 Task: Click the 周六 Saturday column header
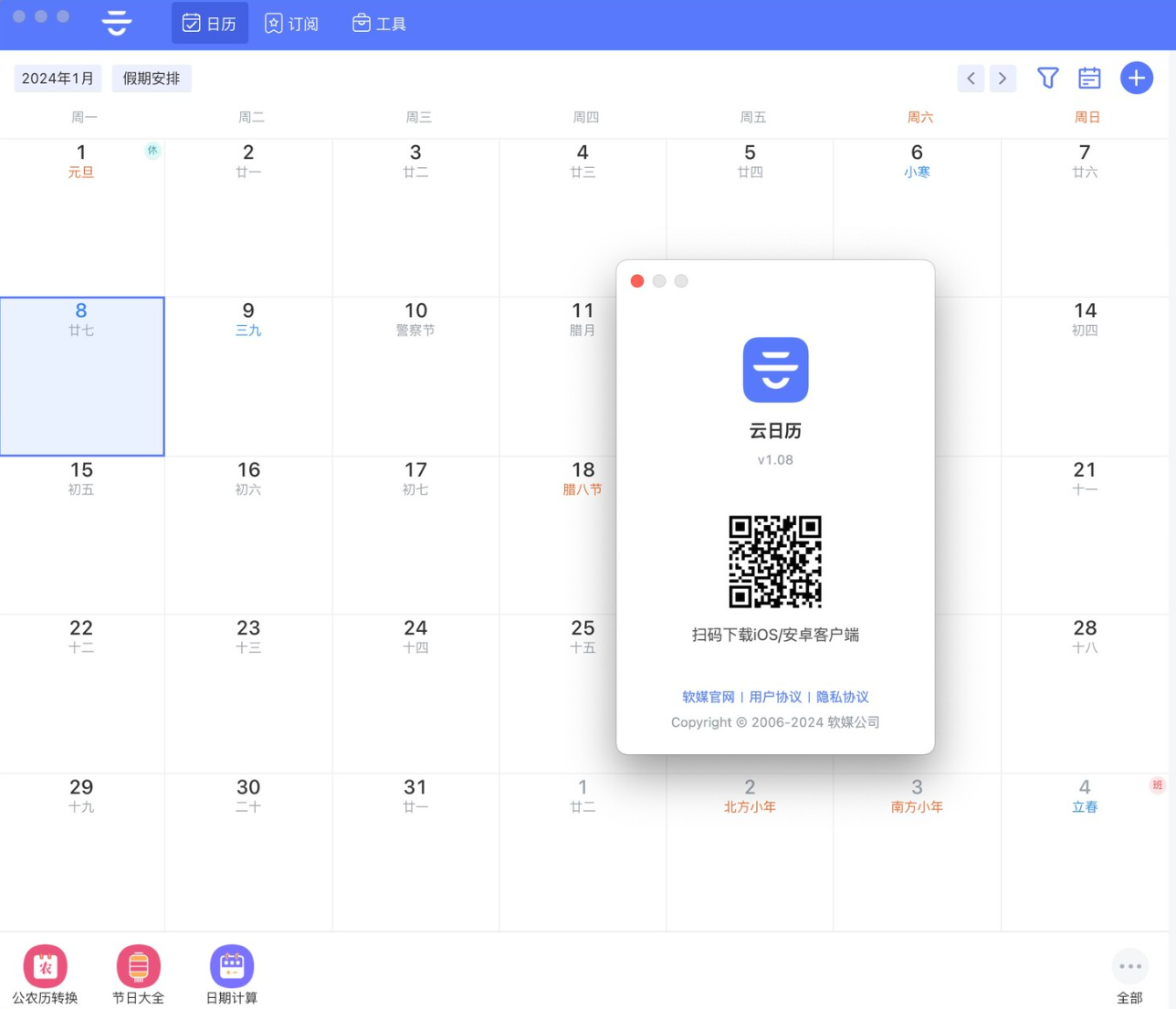(920, 117)
